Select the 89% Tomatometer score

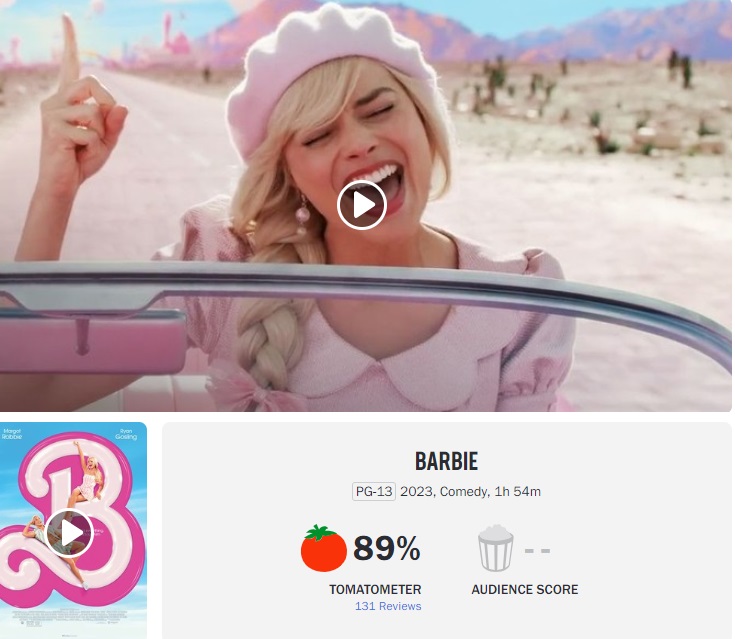tap(387, 548)
